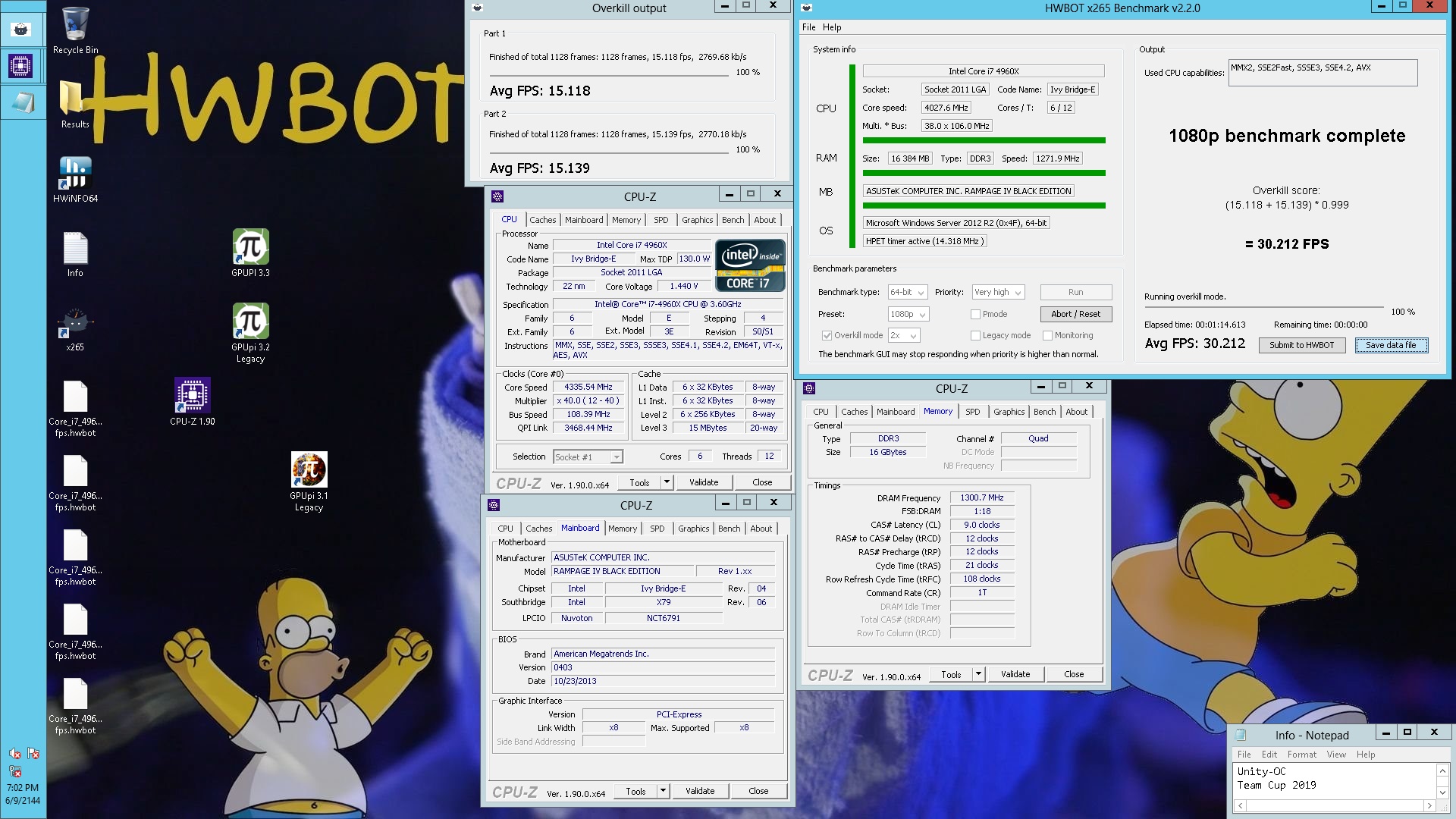Open the Format menu in Notepad
1456x819 pixels.
pyautogui.click(x=1301, y=755)
